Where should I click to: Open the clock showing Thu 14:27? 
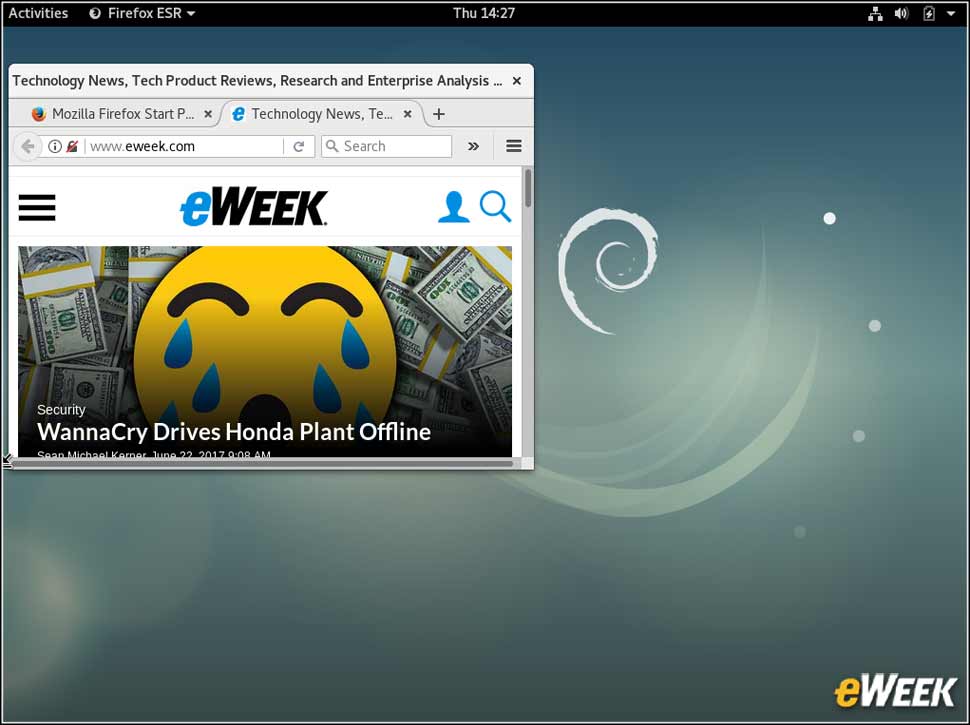pyautogui.click(x=484, y=13)
